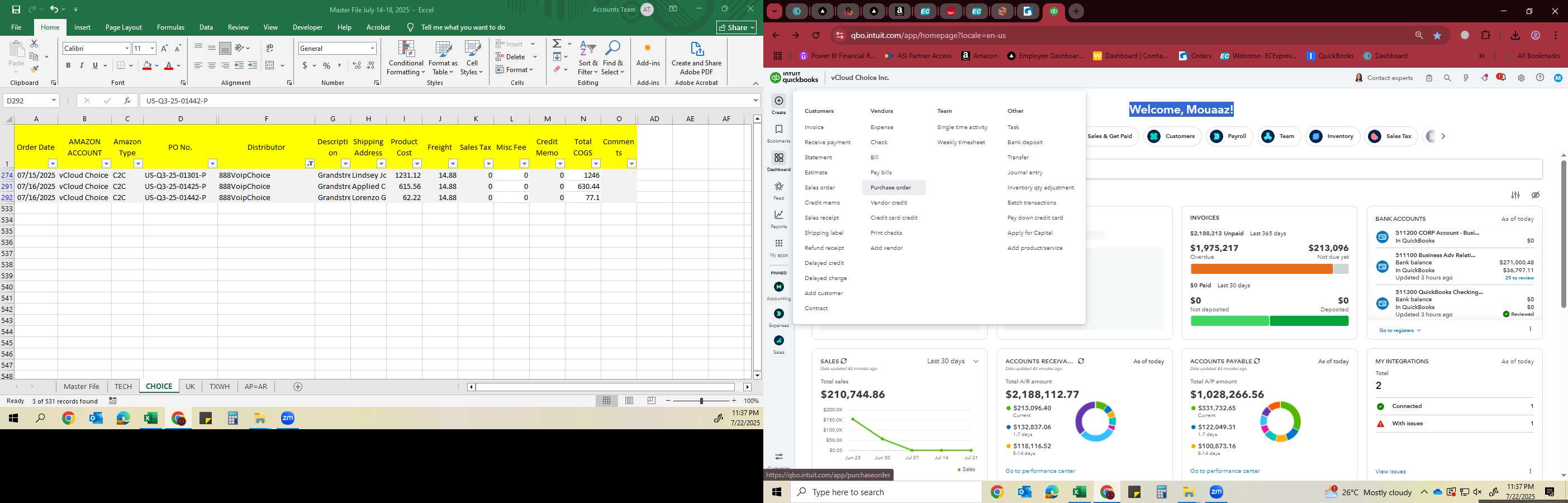
Task: Open Excel Add-ins
Action: (x=648, y=55)
